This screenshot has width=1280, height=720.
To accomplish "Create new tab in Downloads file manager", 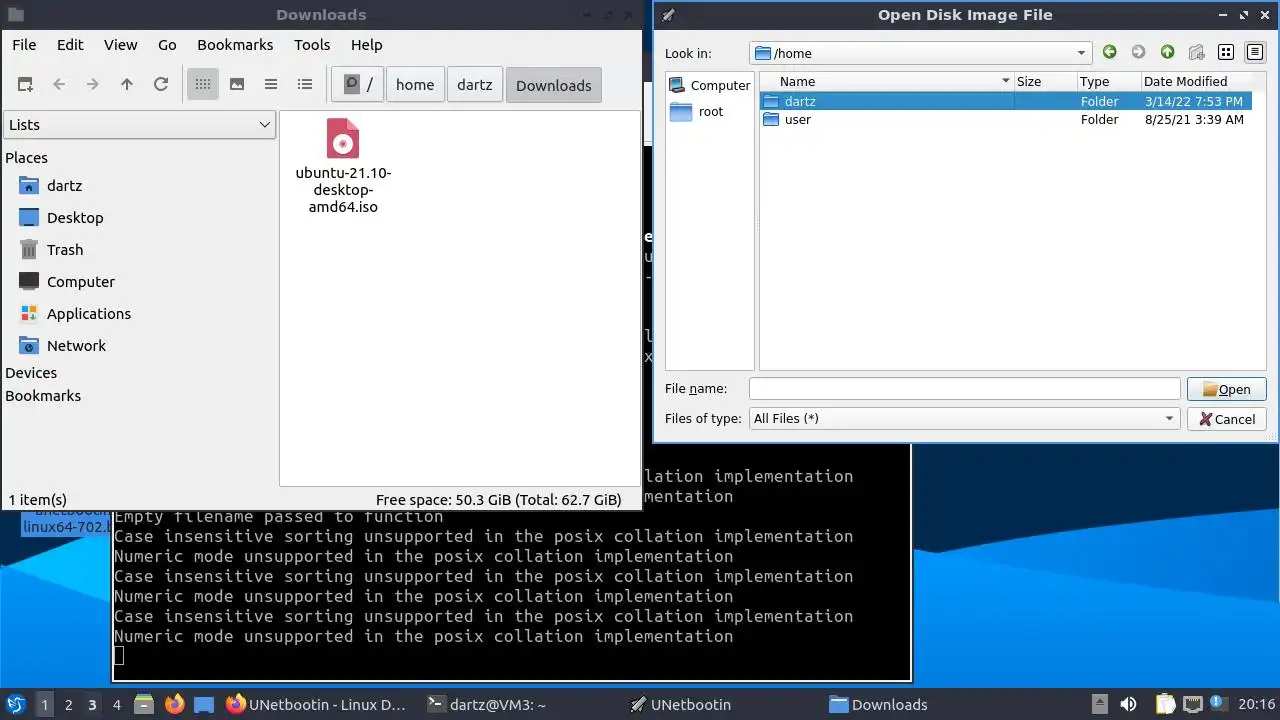I will pyautogui.click(x=25, y=85).
